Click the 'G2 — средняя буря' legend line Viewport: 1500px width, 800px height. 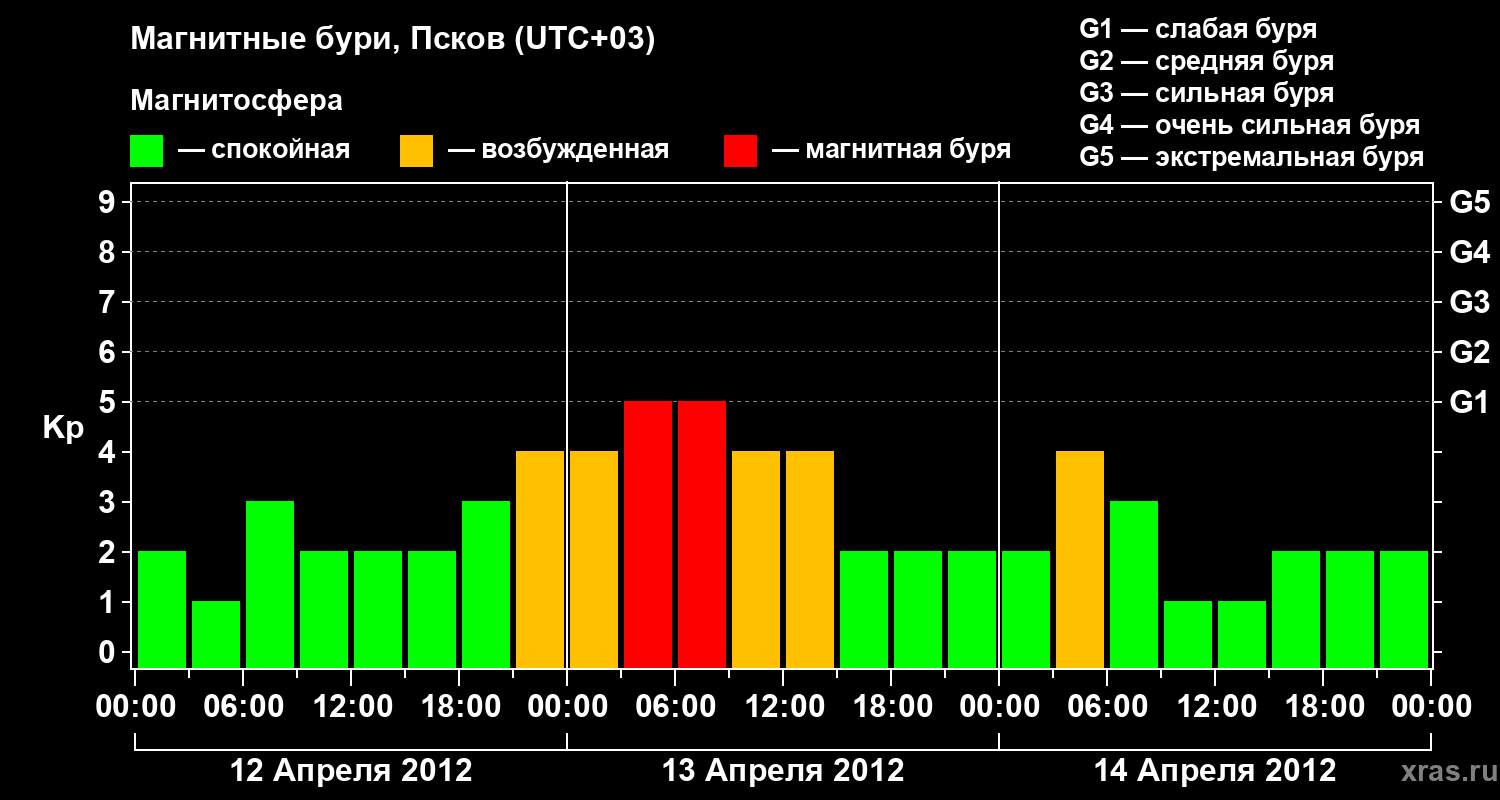[1206, 61]
